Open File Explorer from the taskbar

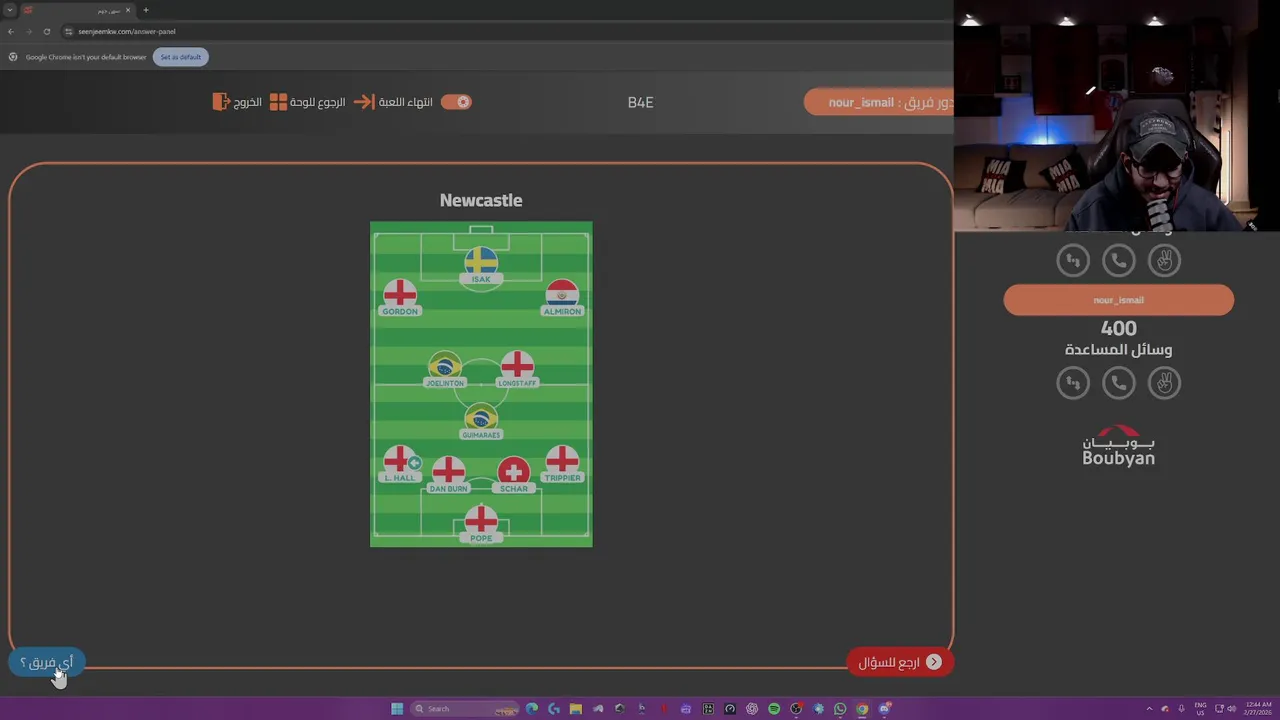tap(576, 709)
